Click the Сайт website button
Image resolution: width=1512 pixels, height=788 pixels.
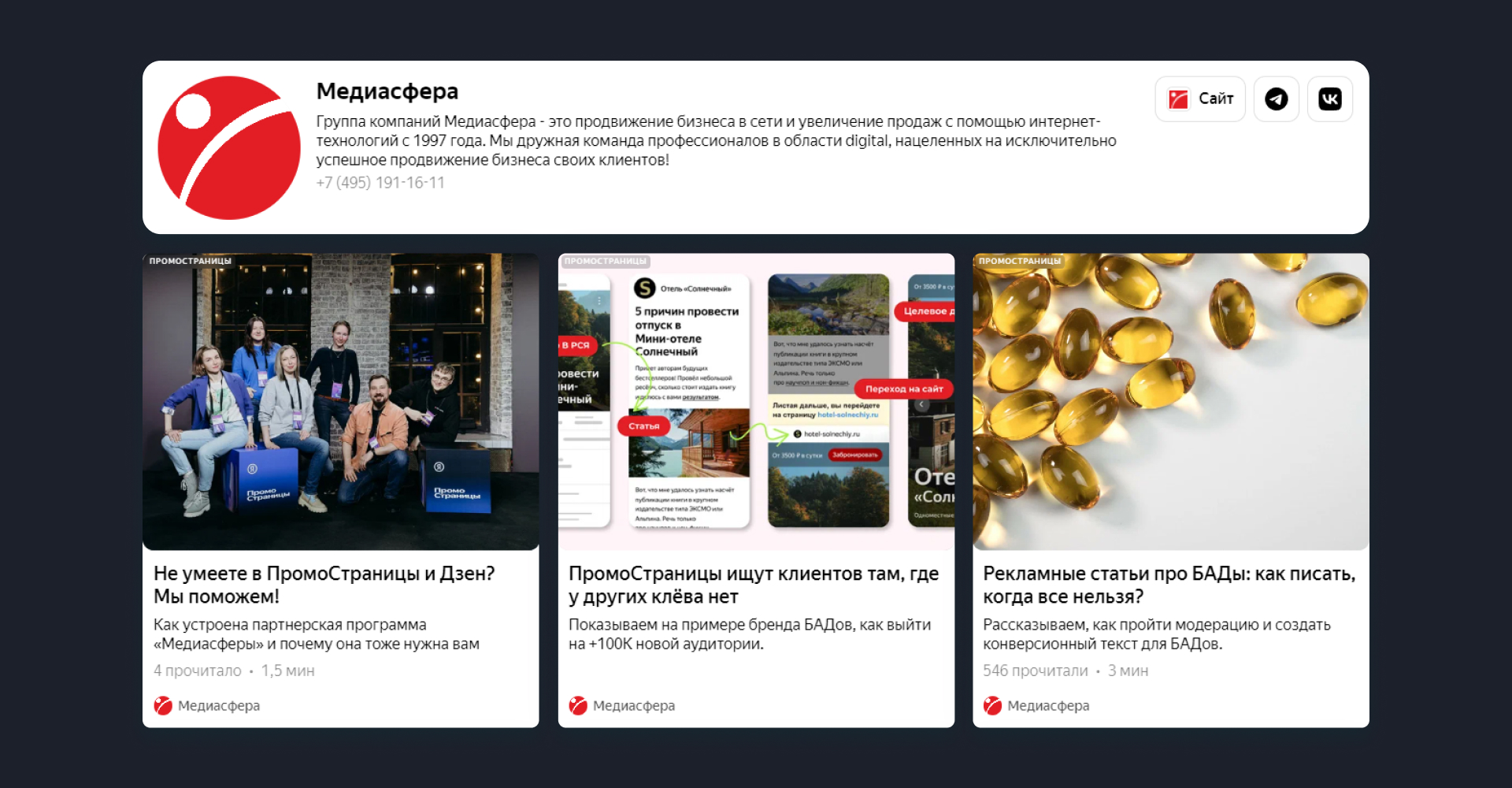1199,99
